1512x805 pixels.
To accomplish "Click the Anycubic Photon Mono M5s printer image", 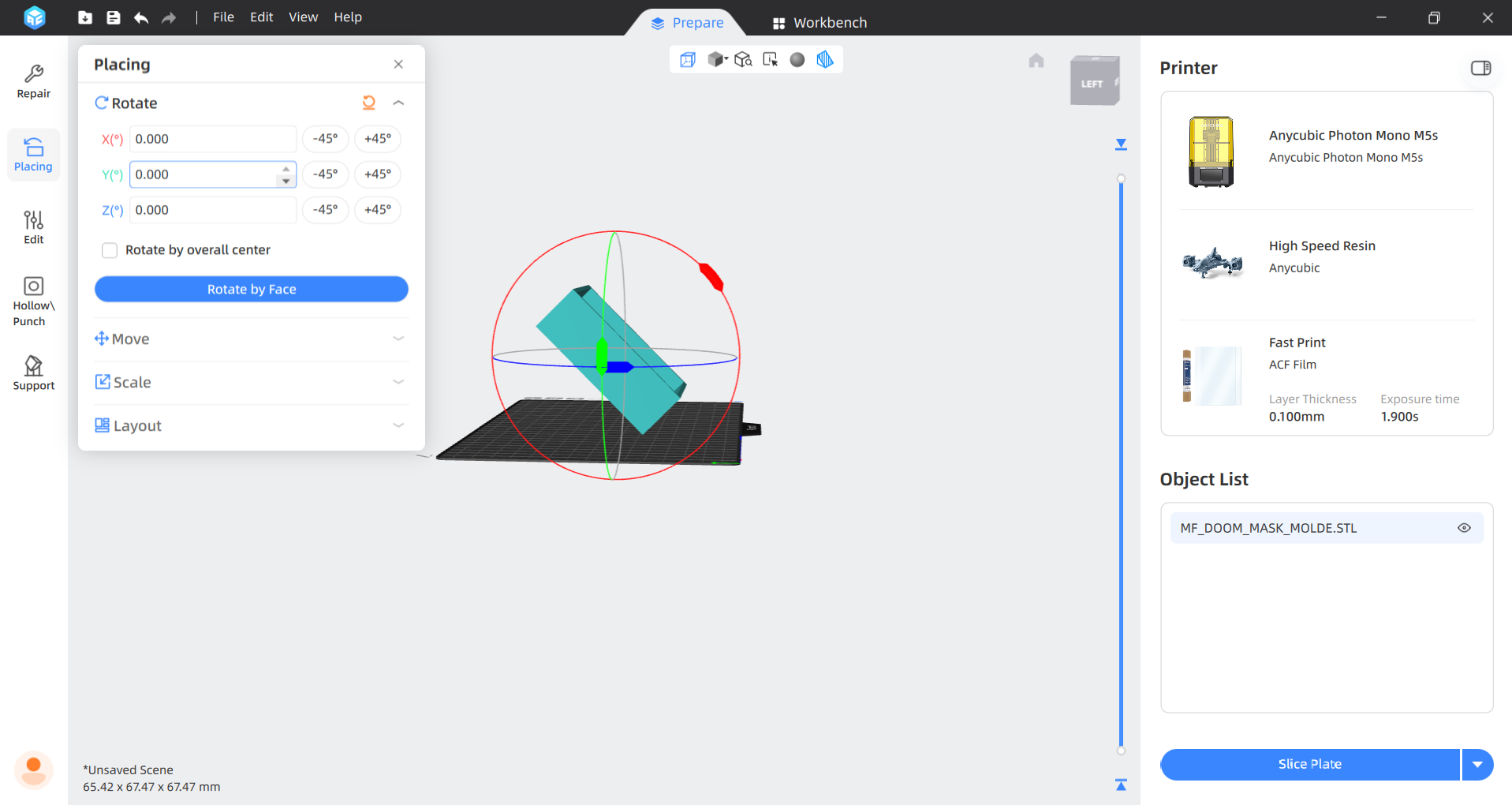I will [1211, 152].
